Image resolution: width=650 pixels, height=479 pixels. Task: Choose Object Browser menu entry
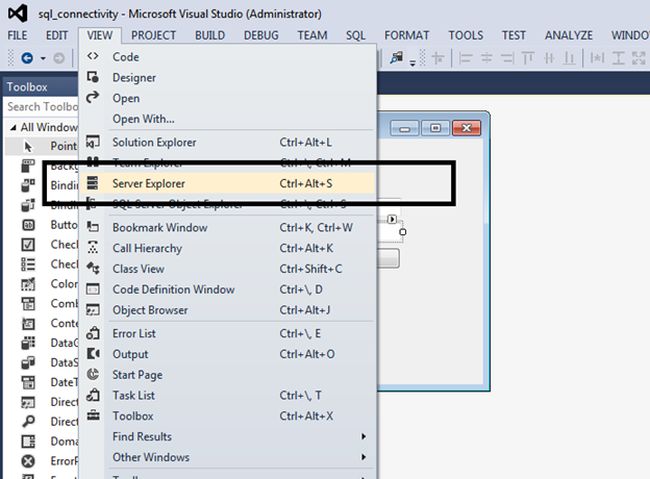227,310
